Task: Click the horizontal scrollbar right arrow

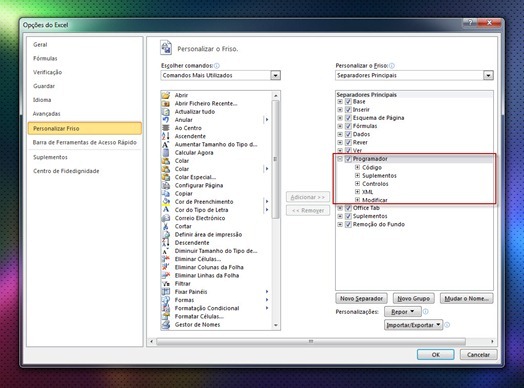Action: coord(492,342)
